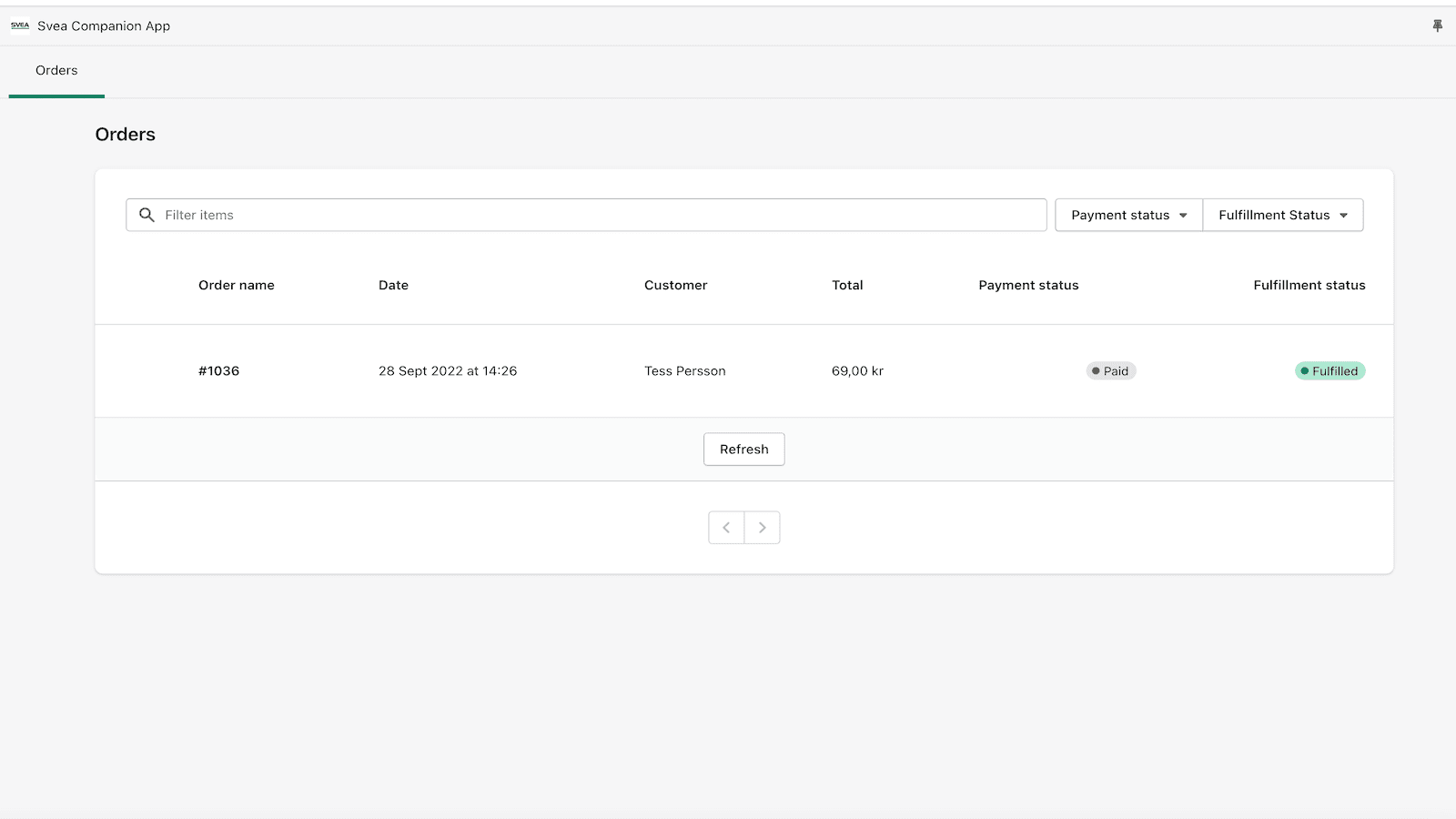Expand the Fulfillment Status chevron arrow
This screenshot has height=819, width=1456.
tap(1344, 215)
